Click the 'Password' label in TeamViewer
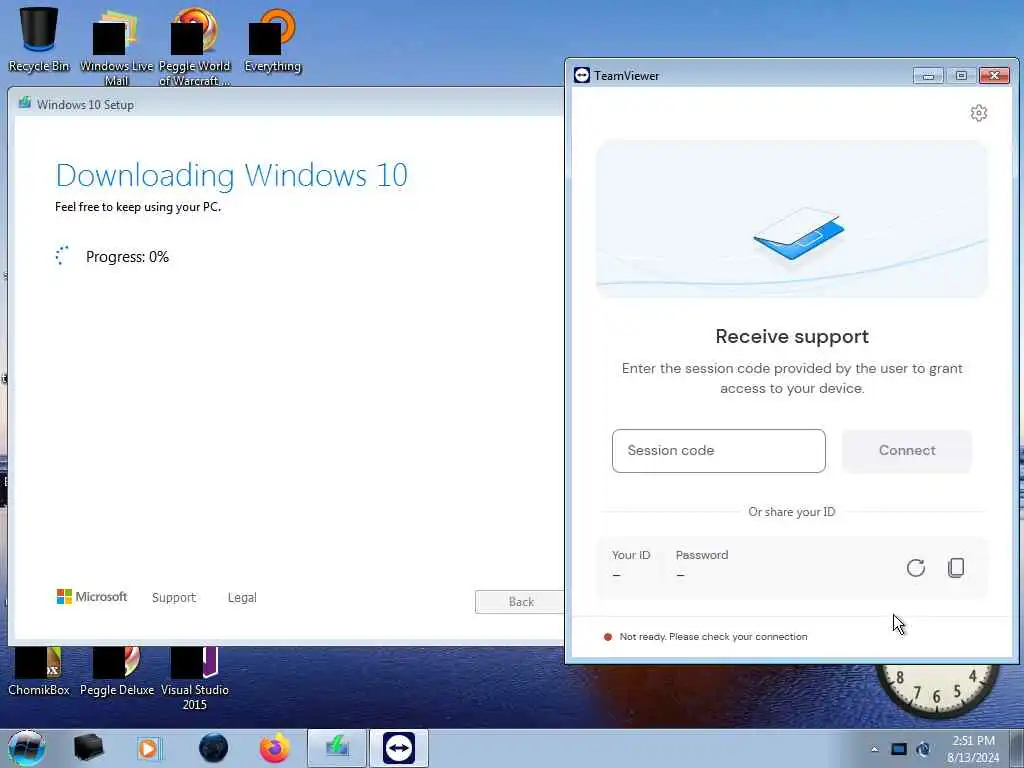The height and width of the screenshot is (768, 1024). point(701,555)
